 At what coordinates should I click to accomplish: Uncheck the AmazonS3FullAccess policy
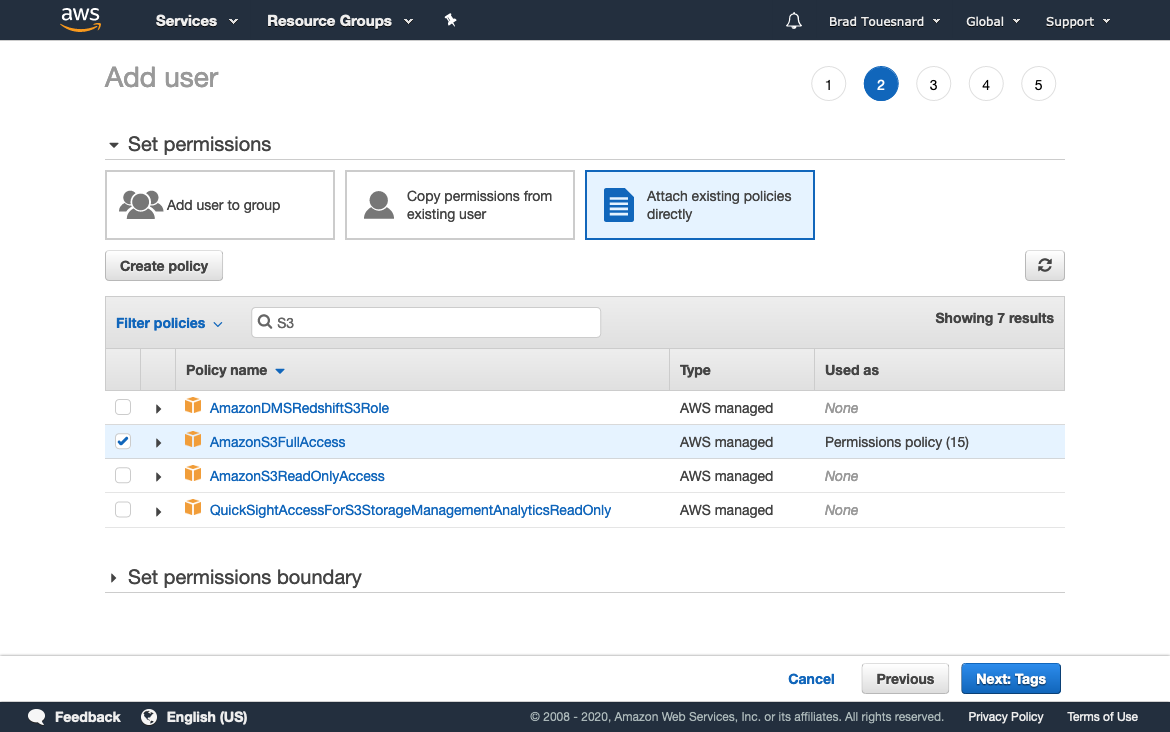tap(122, 440)
